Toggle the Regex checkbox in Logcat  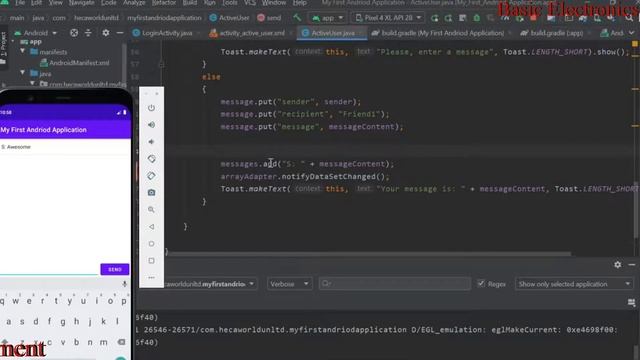tap(481, 283)
